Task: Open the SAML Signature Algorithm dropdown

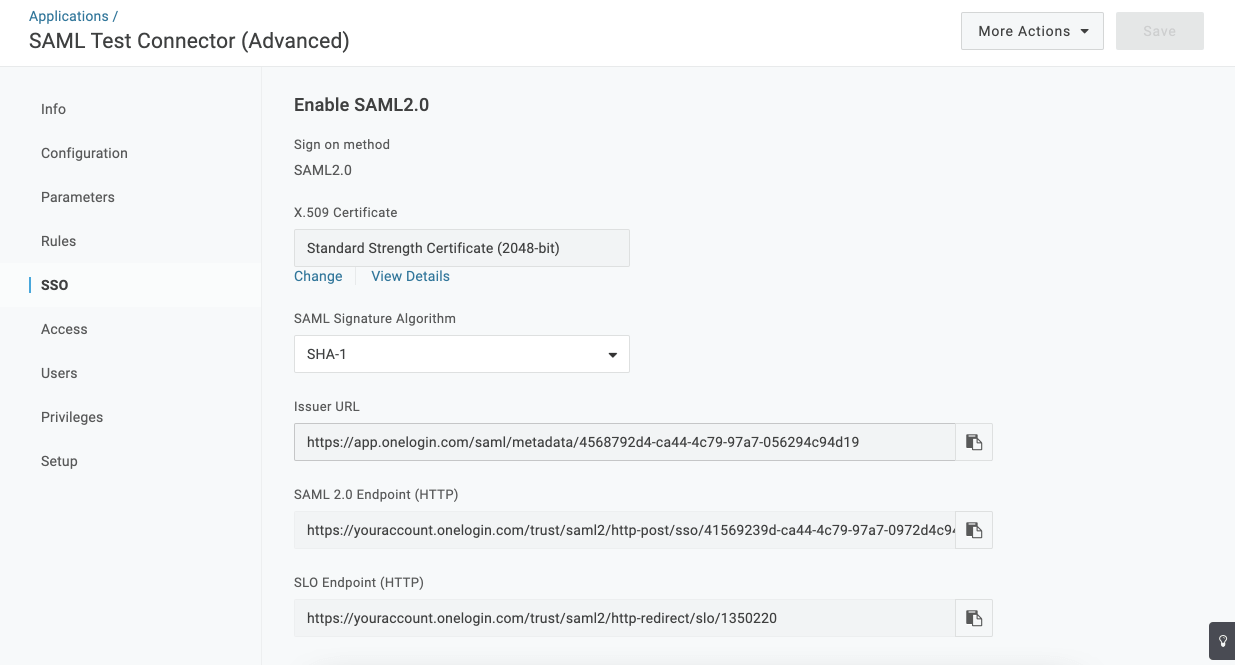Action: coord(462,354)
